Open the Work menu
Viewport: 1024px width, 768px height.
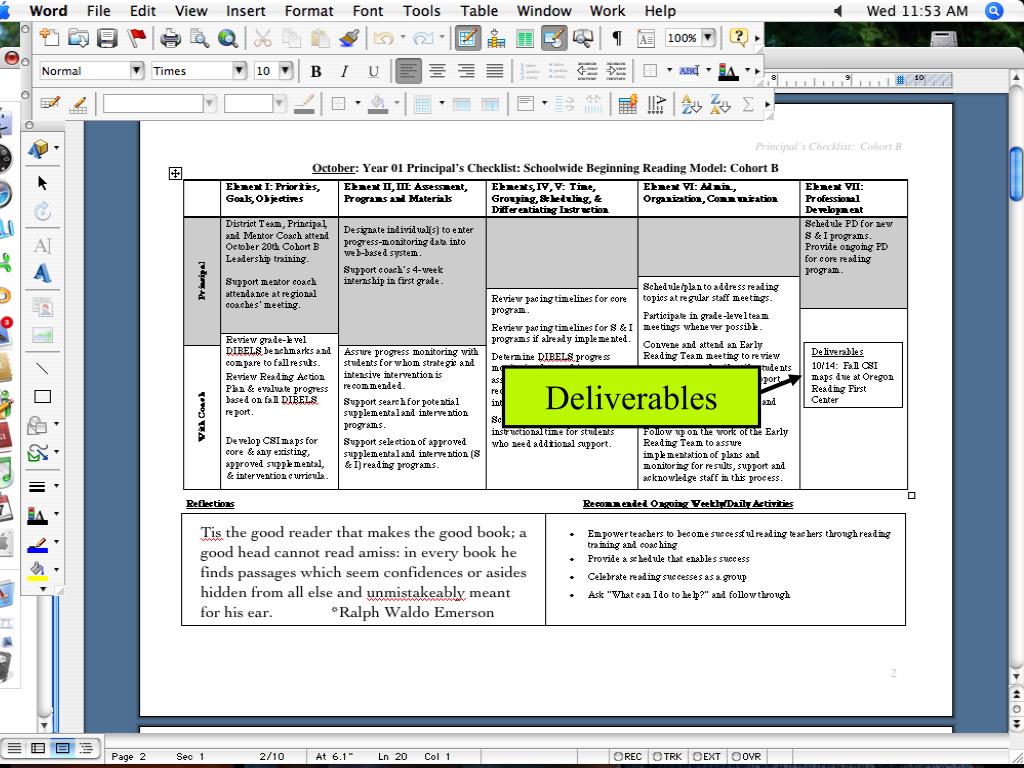(x=607, y=11)
